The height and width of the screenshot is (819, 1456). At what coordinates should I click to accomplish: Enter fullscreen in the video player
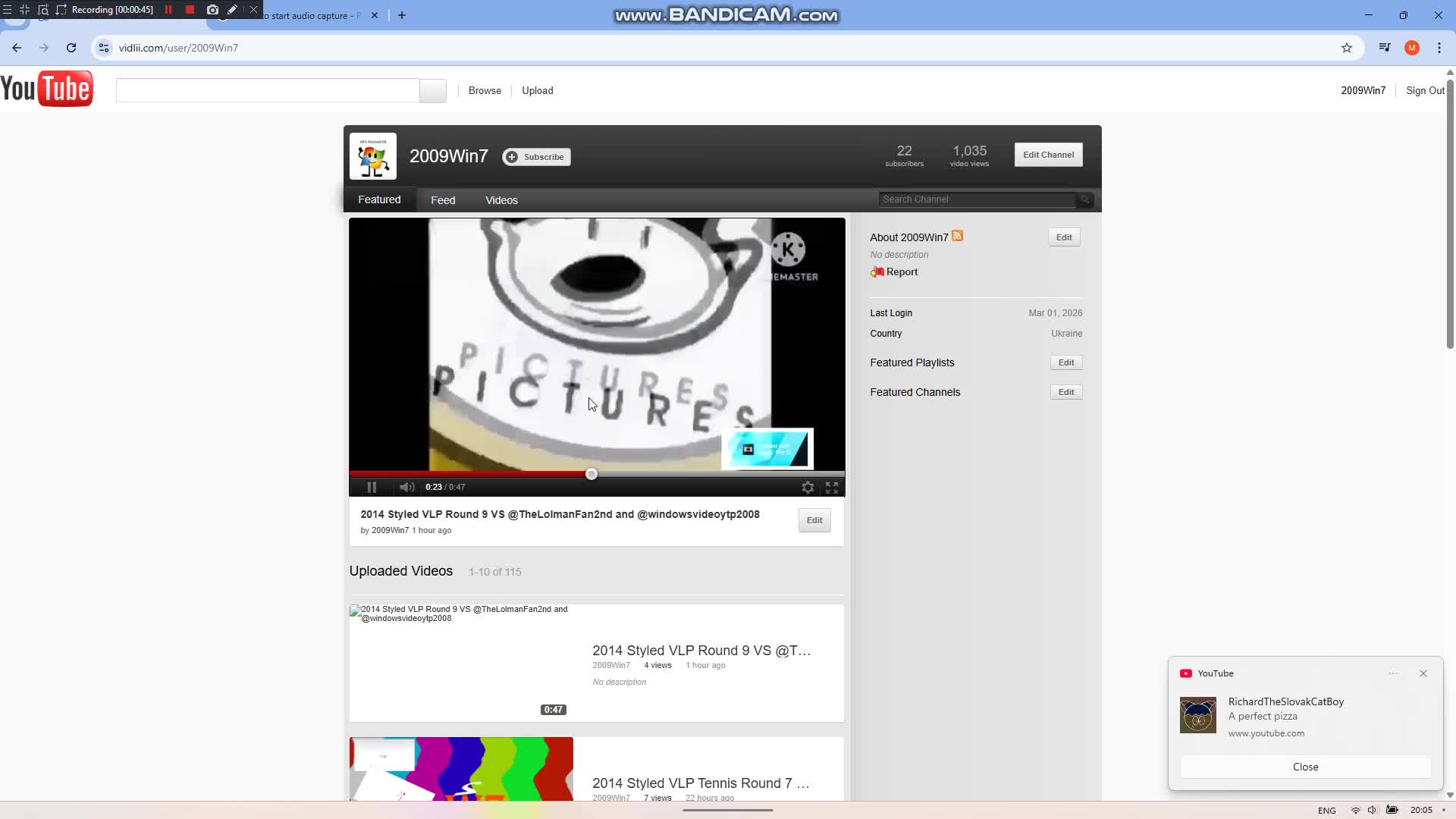tap(832, 488)
